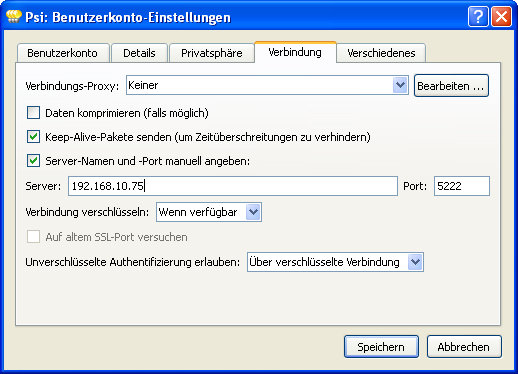Open Unverschlüsselte Authentifizierung erlauben dropdown

coord(335,262)
